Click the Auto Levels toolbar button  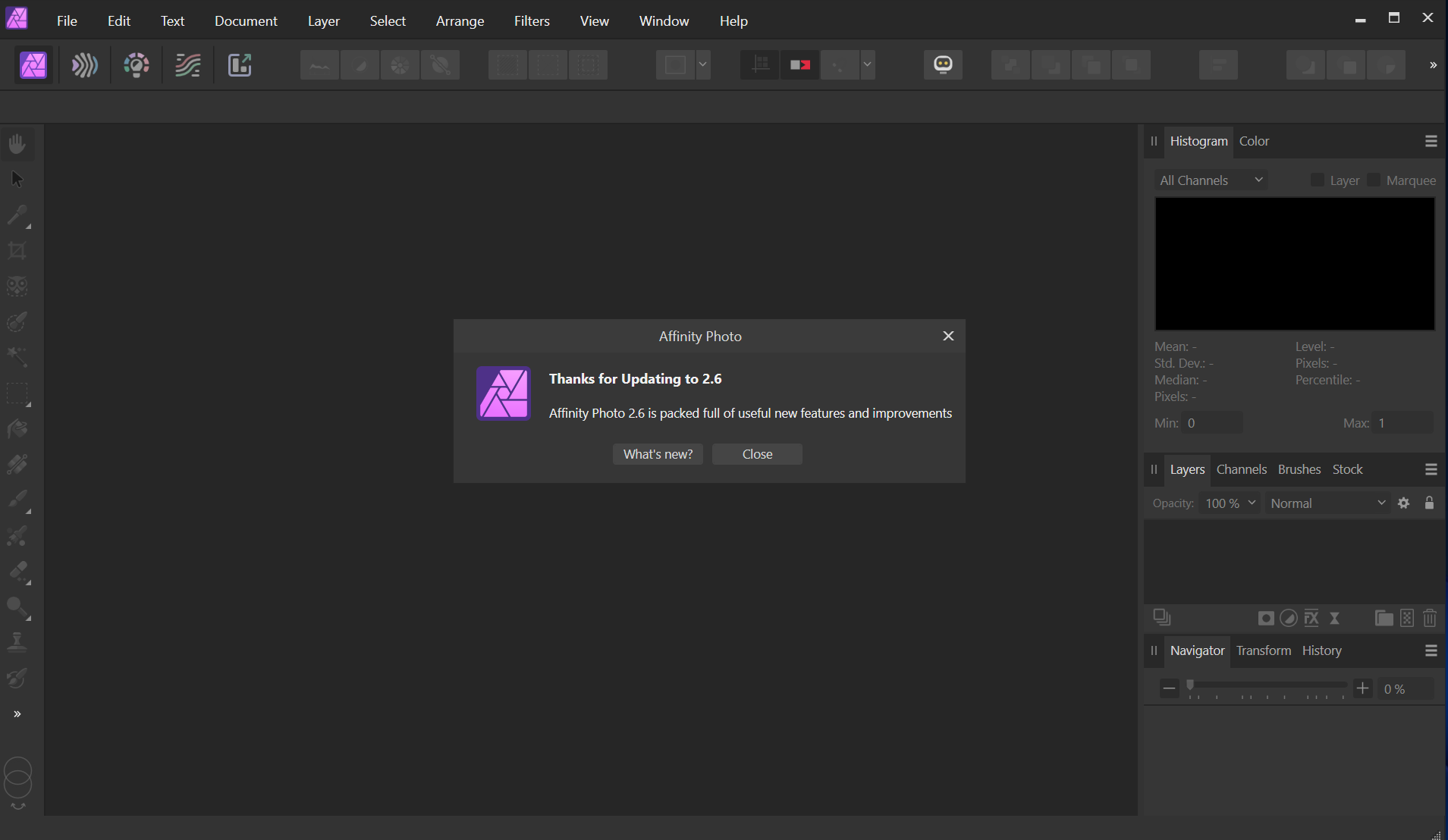pyautogui.click(x=319, y=65)
